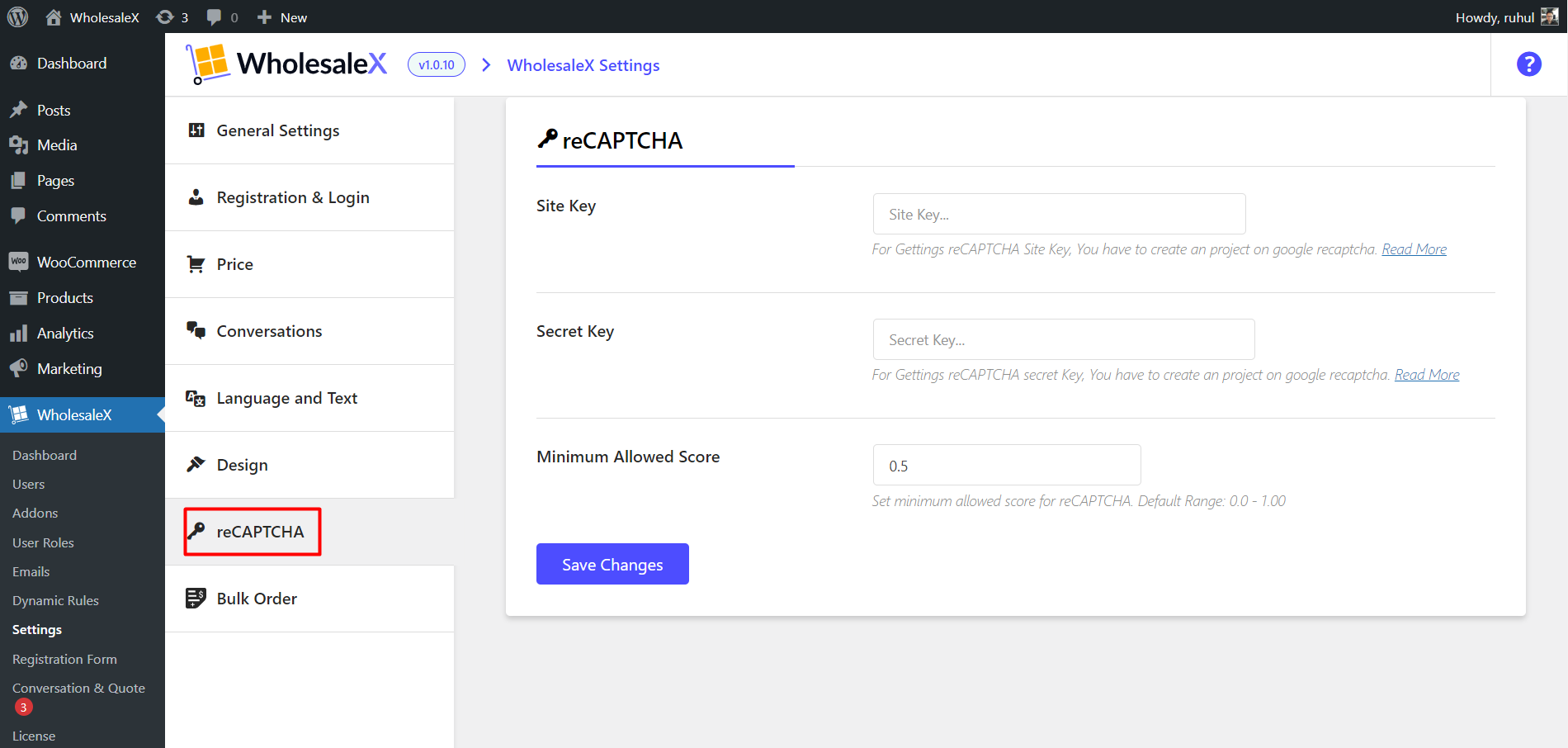The height and width of the screenshot is (748, 1568).
Task: Open General Settings tab
Action: [x=309, y=130]
